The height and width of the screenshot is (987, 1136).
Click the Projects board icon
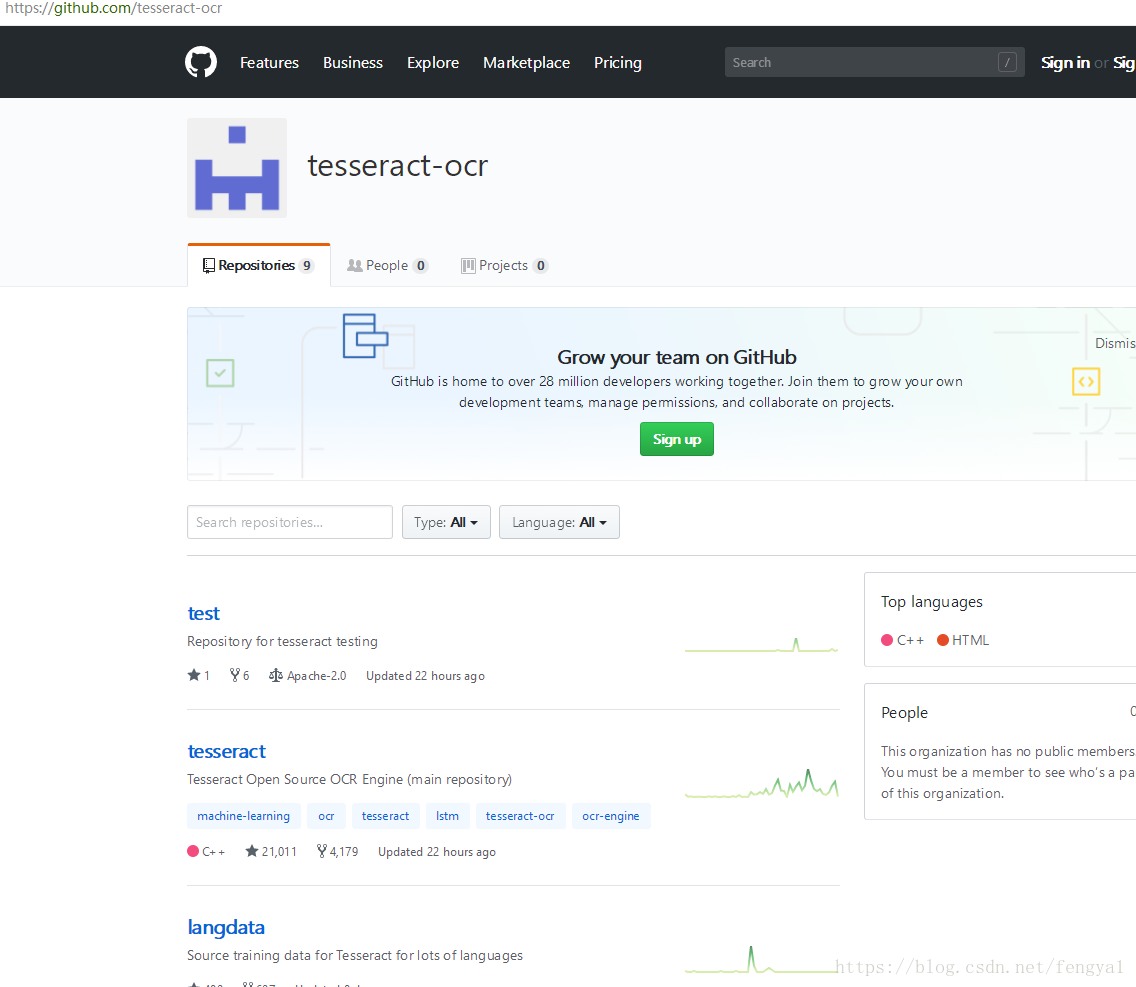click(468, 266)
